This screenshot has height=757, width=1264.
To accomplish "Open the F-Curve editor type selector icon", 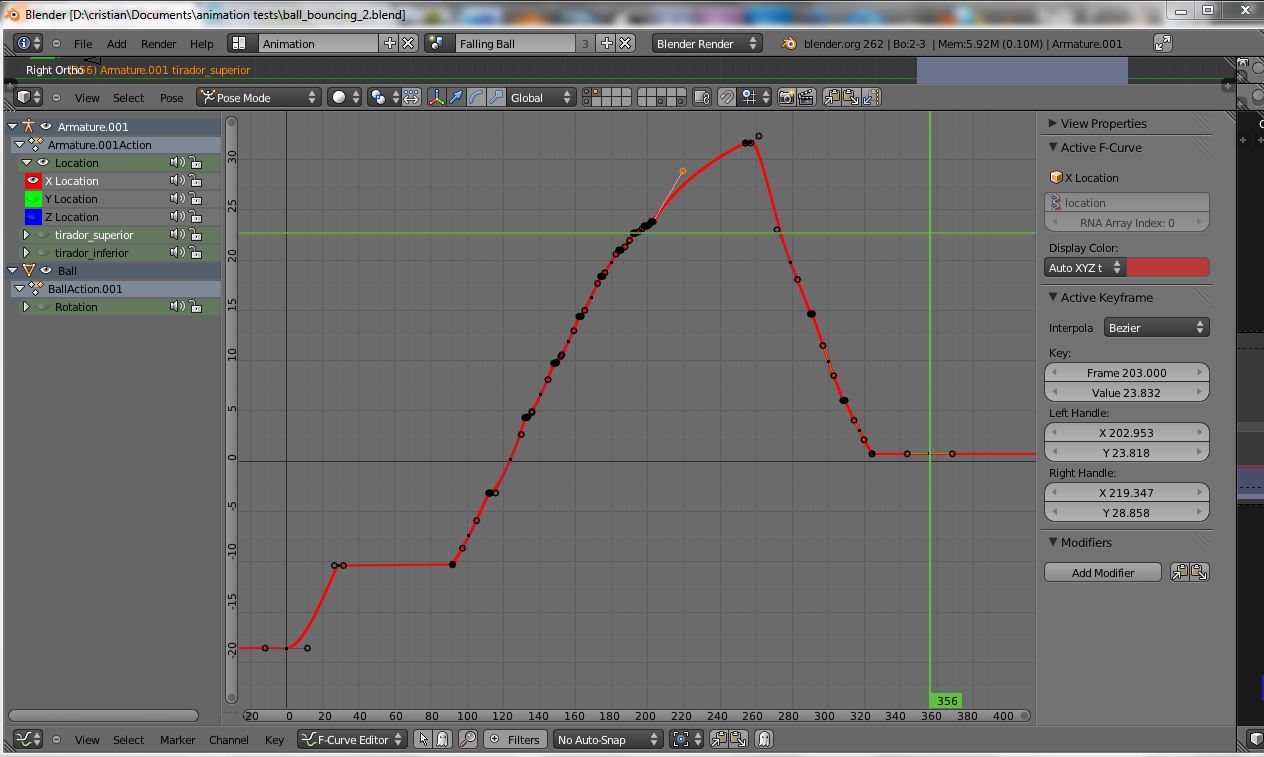I will tap(29, 739).
